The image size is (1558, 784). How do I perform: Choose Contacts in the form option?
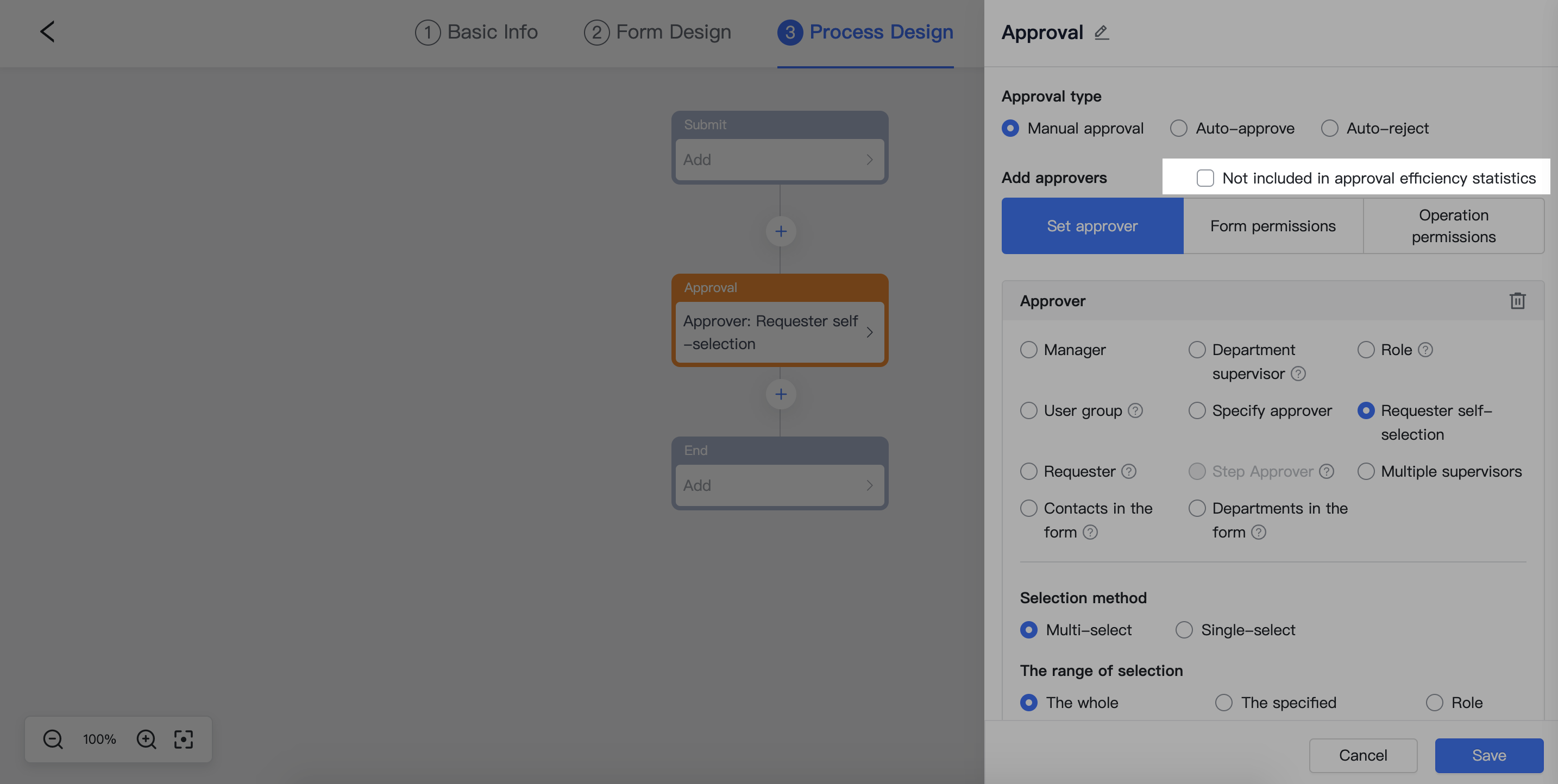coord(1028,508)
